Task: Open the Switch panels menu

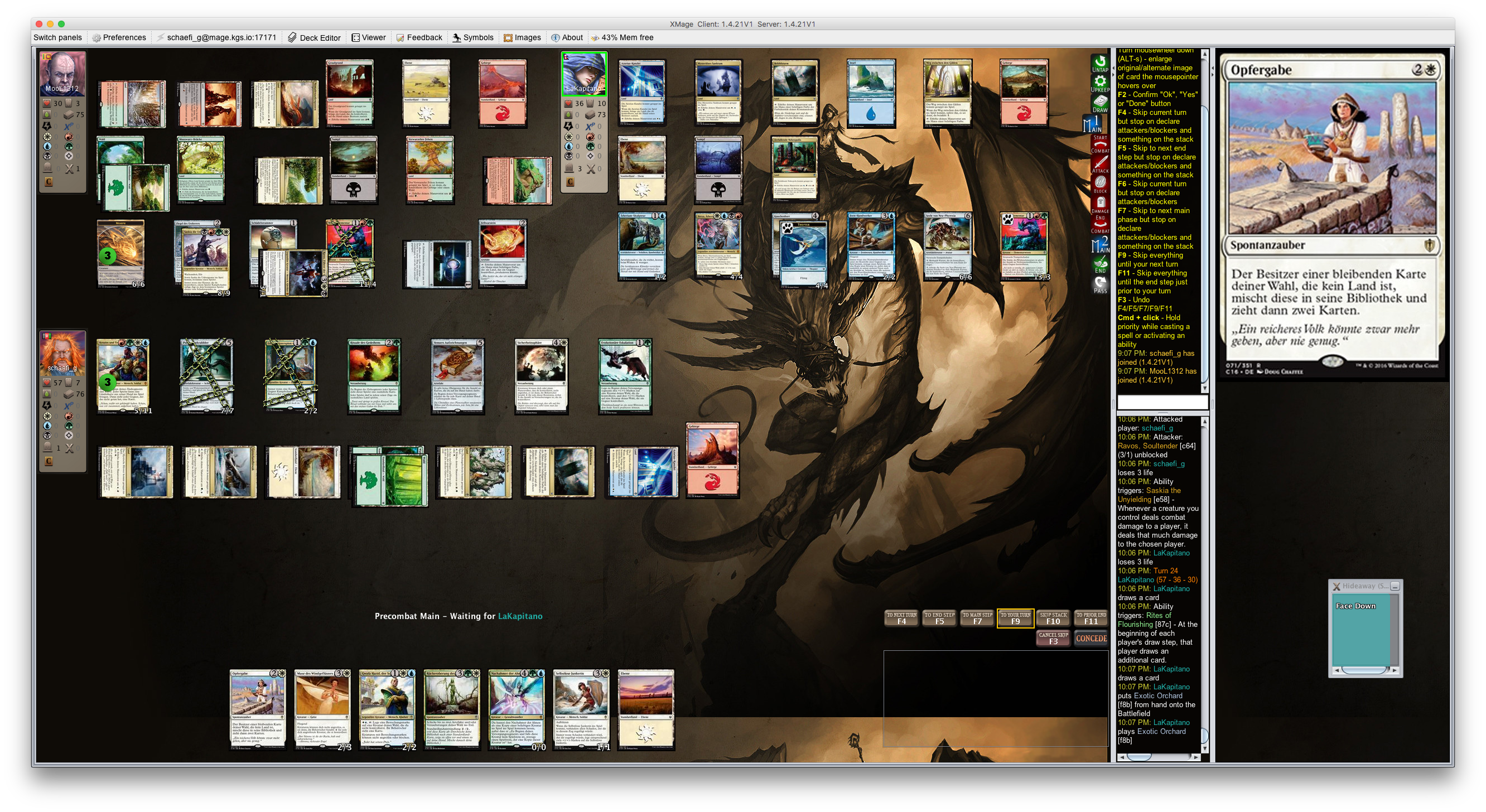Action: [x=57, y=37]
